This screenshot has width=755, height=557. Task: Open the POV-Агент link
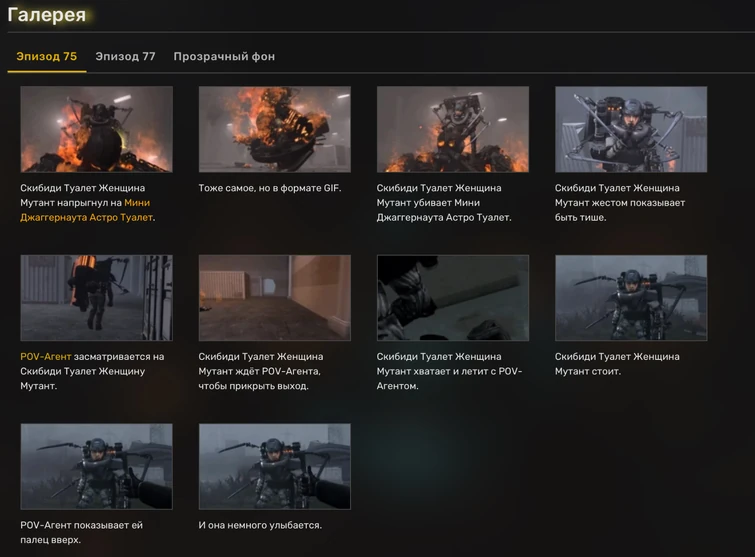(46, 357)
